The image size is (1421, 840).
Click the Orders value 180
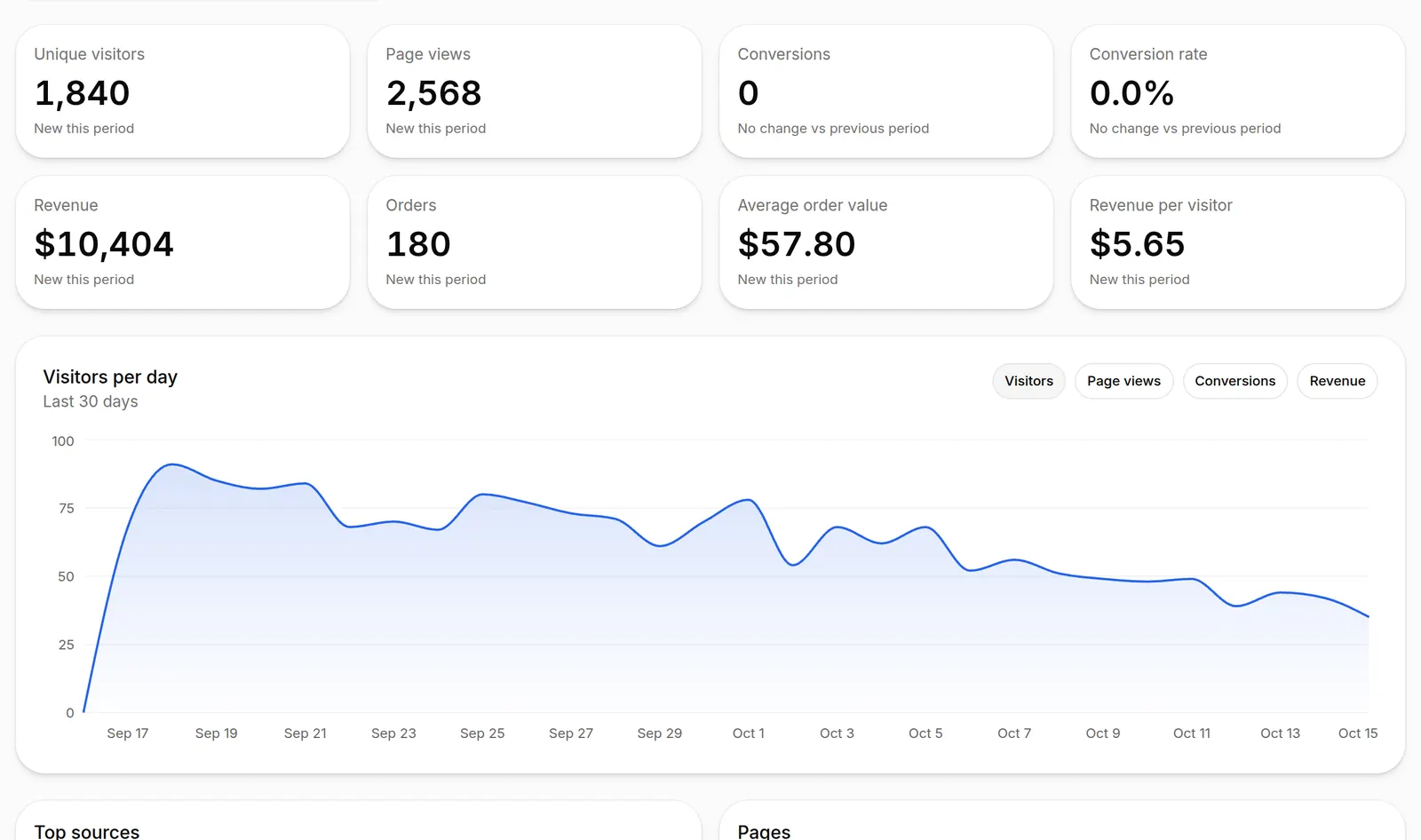[418, 244]
